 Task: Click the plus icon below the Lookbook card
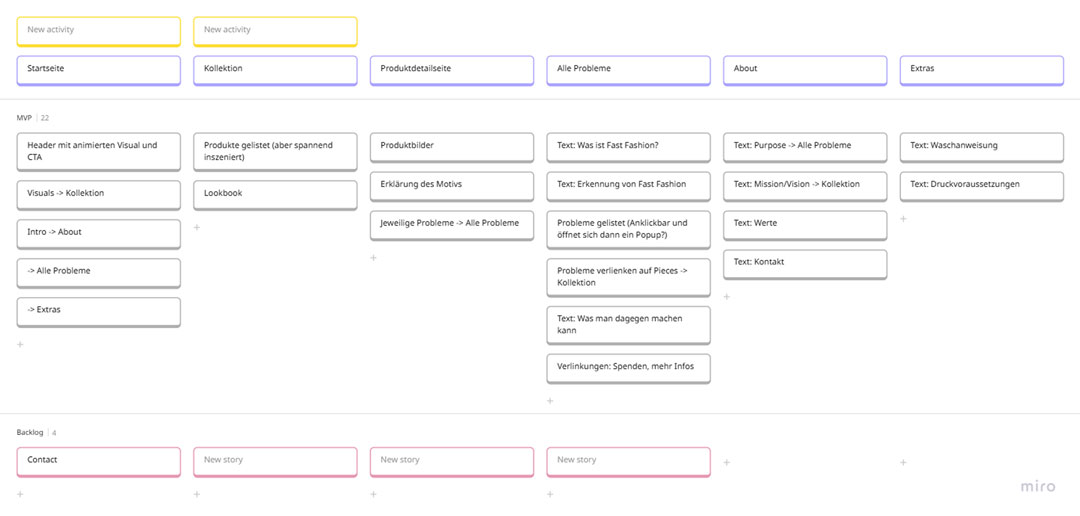[x=197, y=227]
